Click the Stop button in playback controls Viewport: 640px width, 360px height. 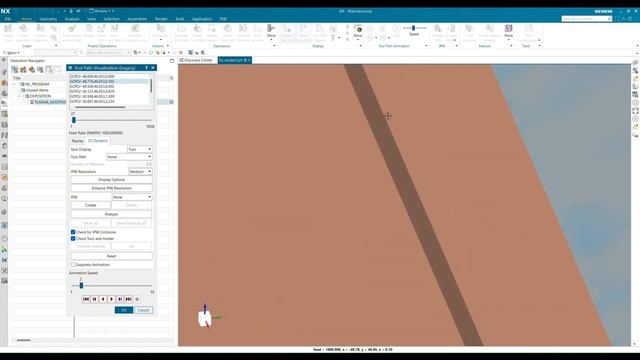click(137, 299)
